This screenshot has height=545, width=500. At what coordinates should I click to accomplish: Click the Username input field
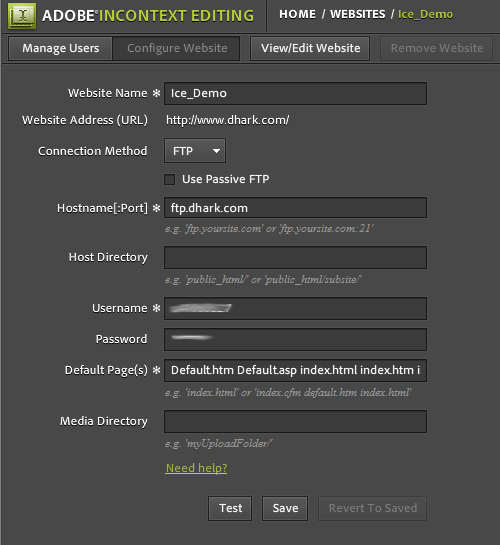coord(295,308)
